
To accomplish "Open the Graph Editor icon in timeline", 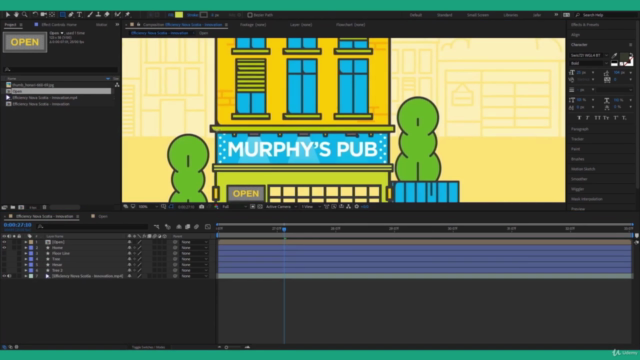I will [x=208, y=227].
